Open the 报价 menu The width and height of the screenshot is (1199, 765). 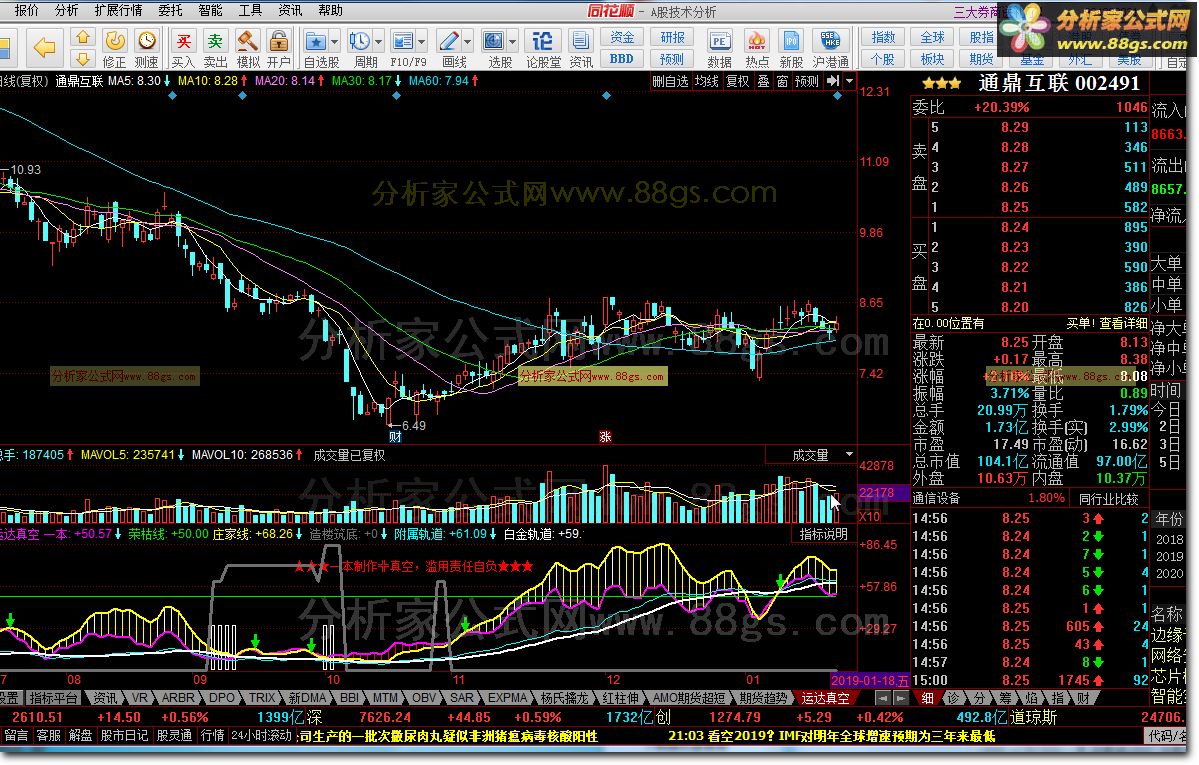27,10
